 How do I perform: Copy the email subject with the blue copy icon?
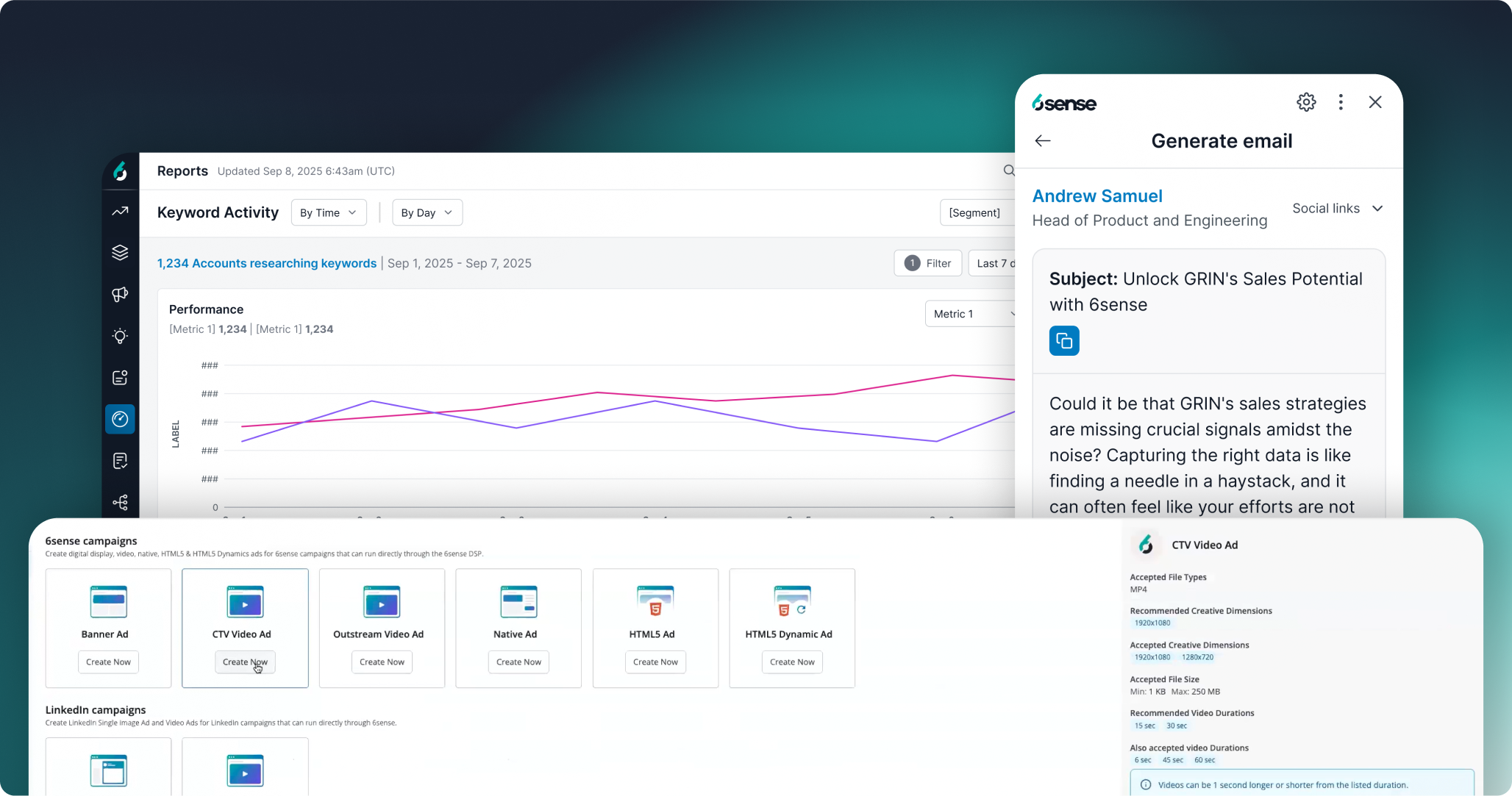1064,340
